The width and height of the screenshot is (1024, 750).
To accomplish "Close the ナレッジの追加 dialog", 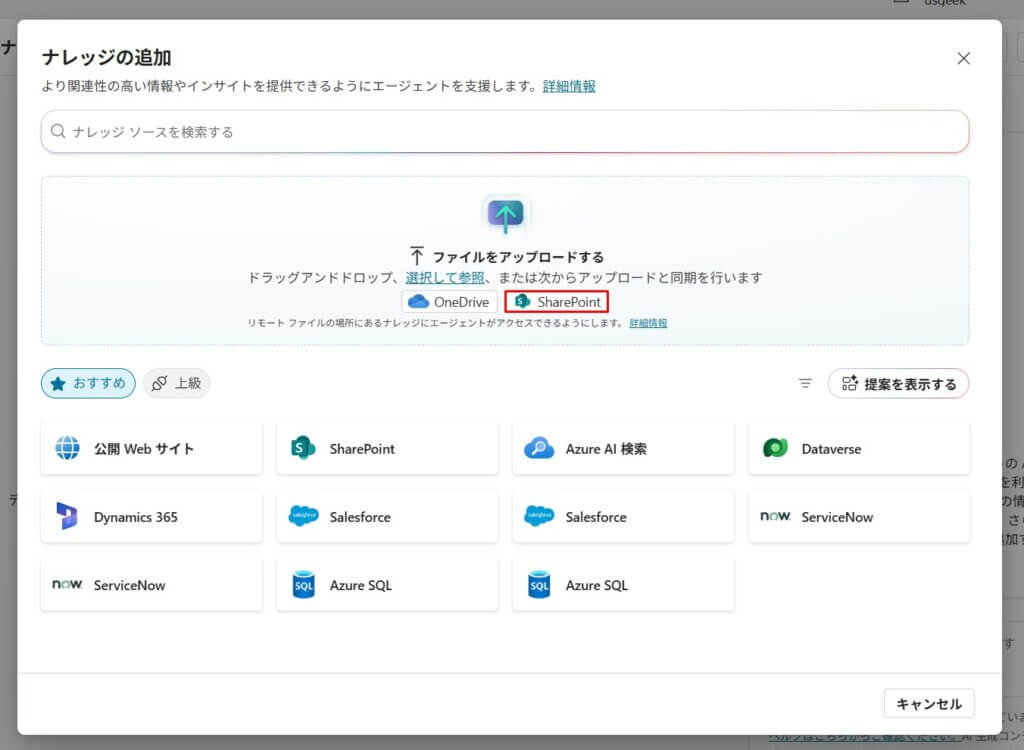I will tap(963, 58).
